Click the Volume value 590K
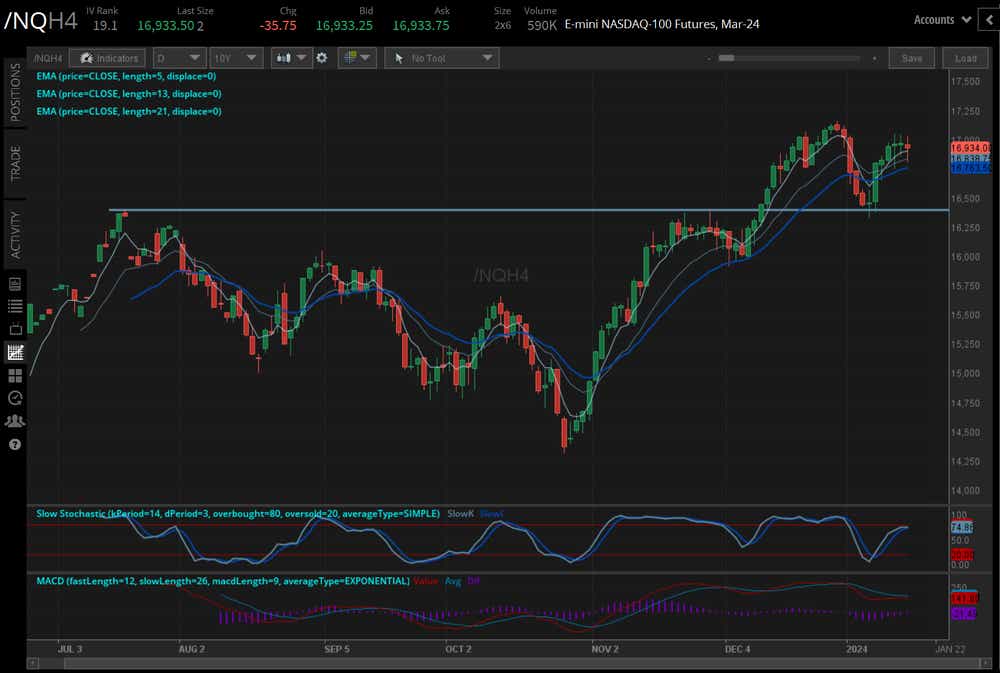Screen dimensions: 1000x673 coord(542,26)
